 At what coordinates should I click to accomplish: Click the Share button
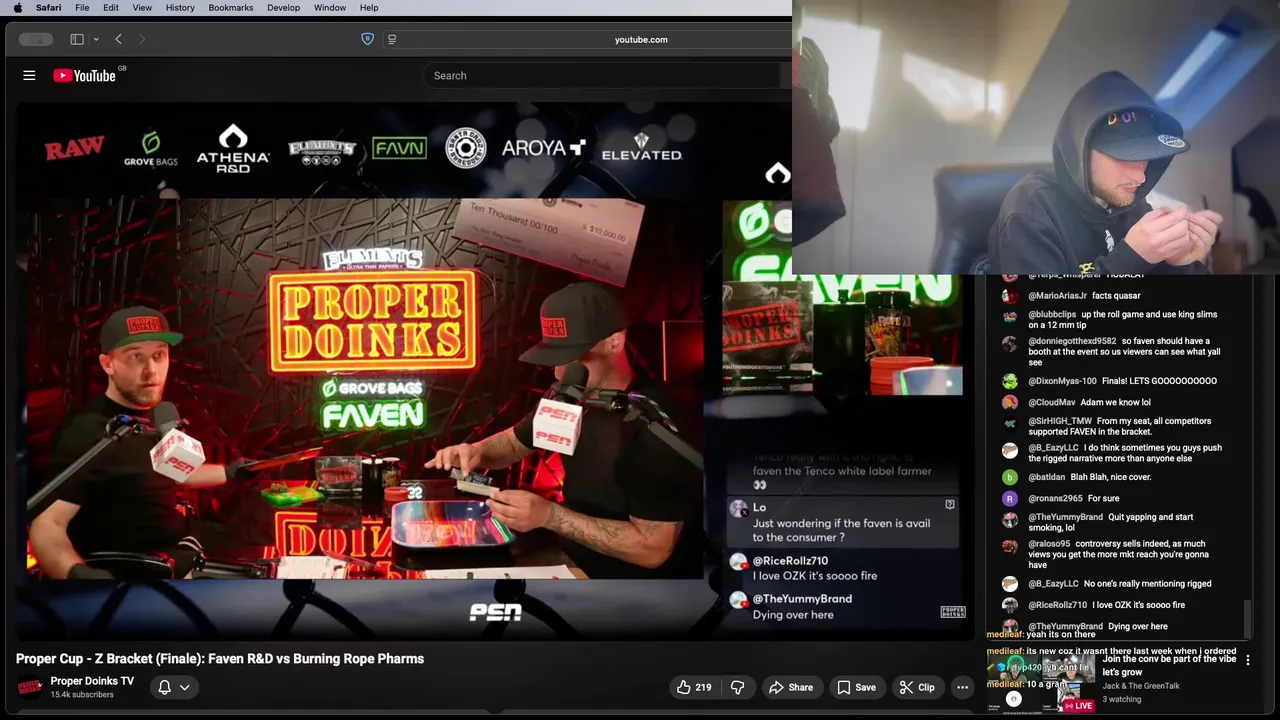click(x=790, y=687)
